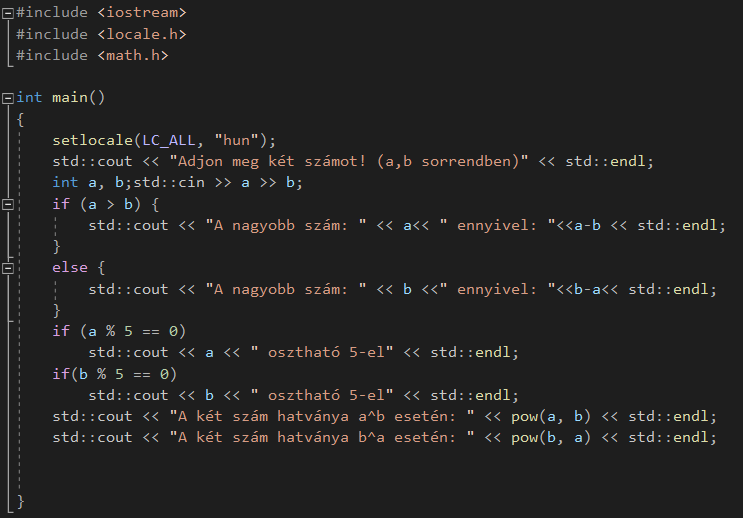Click the <math.h> header name
743x518 pixels.
click(133, 55)
